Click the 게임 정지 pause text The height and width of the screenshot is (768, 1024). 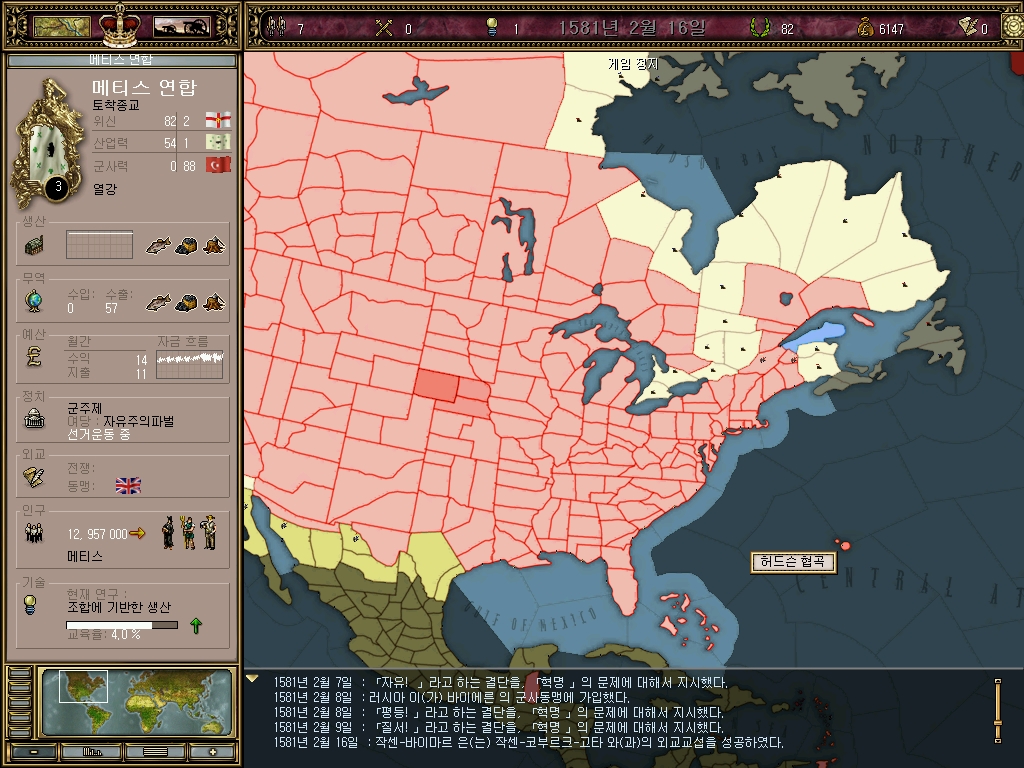(x=633, y=63)
